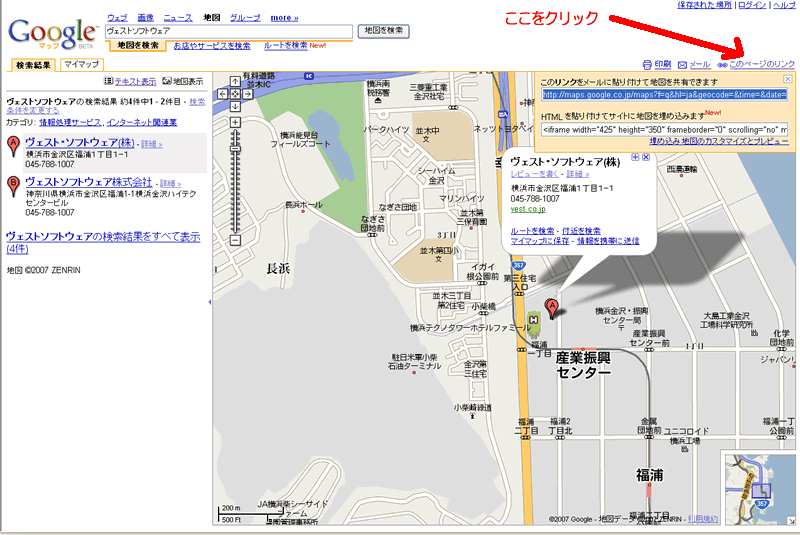Open result ヴェスト・ソフトウェア(株) link
The height and width of the screenshot is (535, 800).
(x=80, y=143)
